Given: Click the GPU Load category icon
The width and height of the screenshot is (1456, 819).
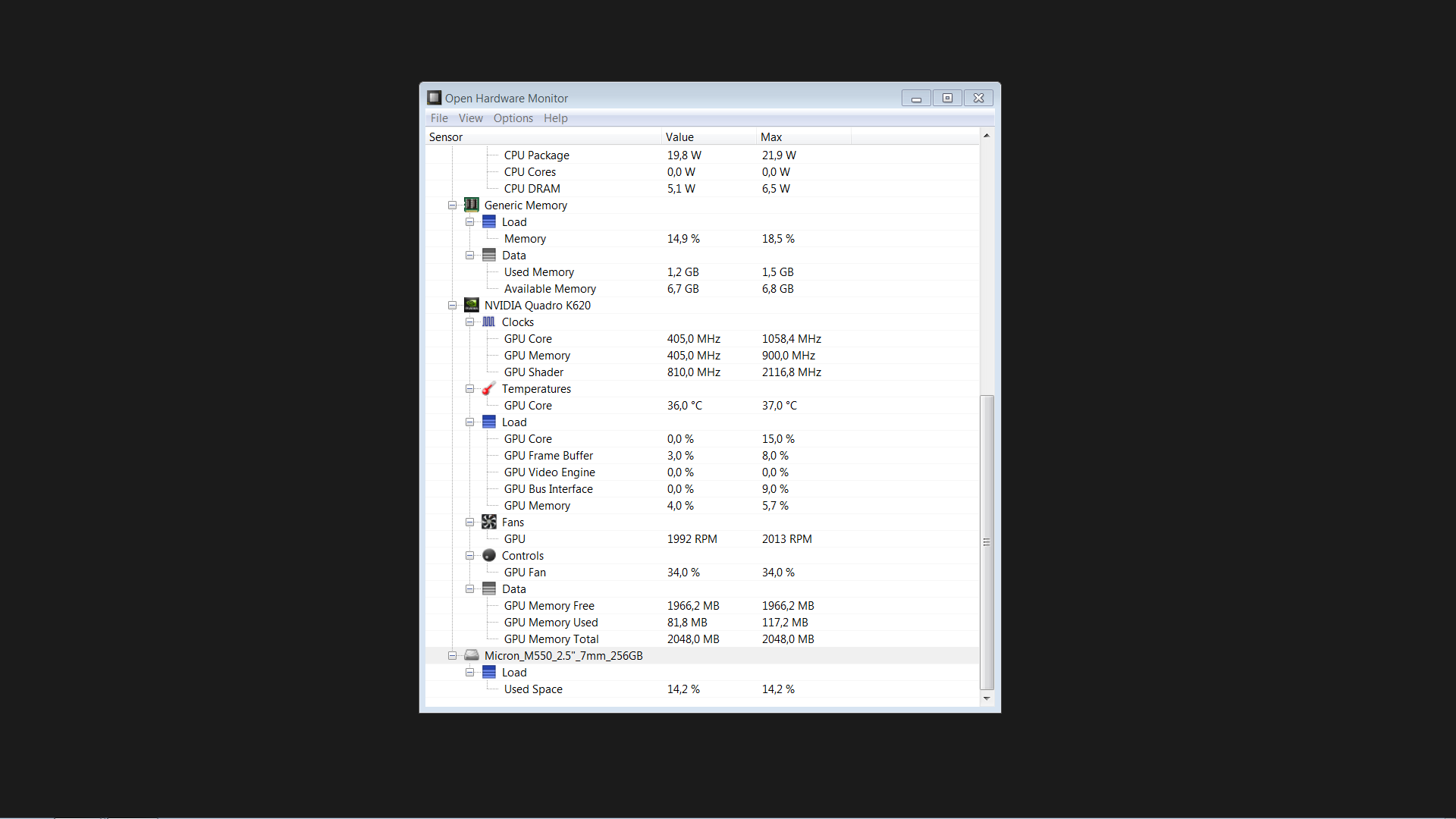Looking at the screenshot, I should point(489,422).
